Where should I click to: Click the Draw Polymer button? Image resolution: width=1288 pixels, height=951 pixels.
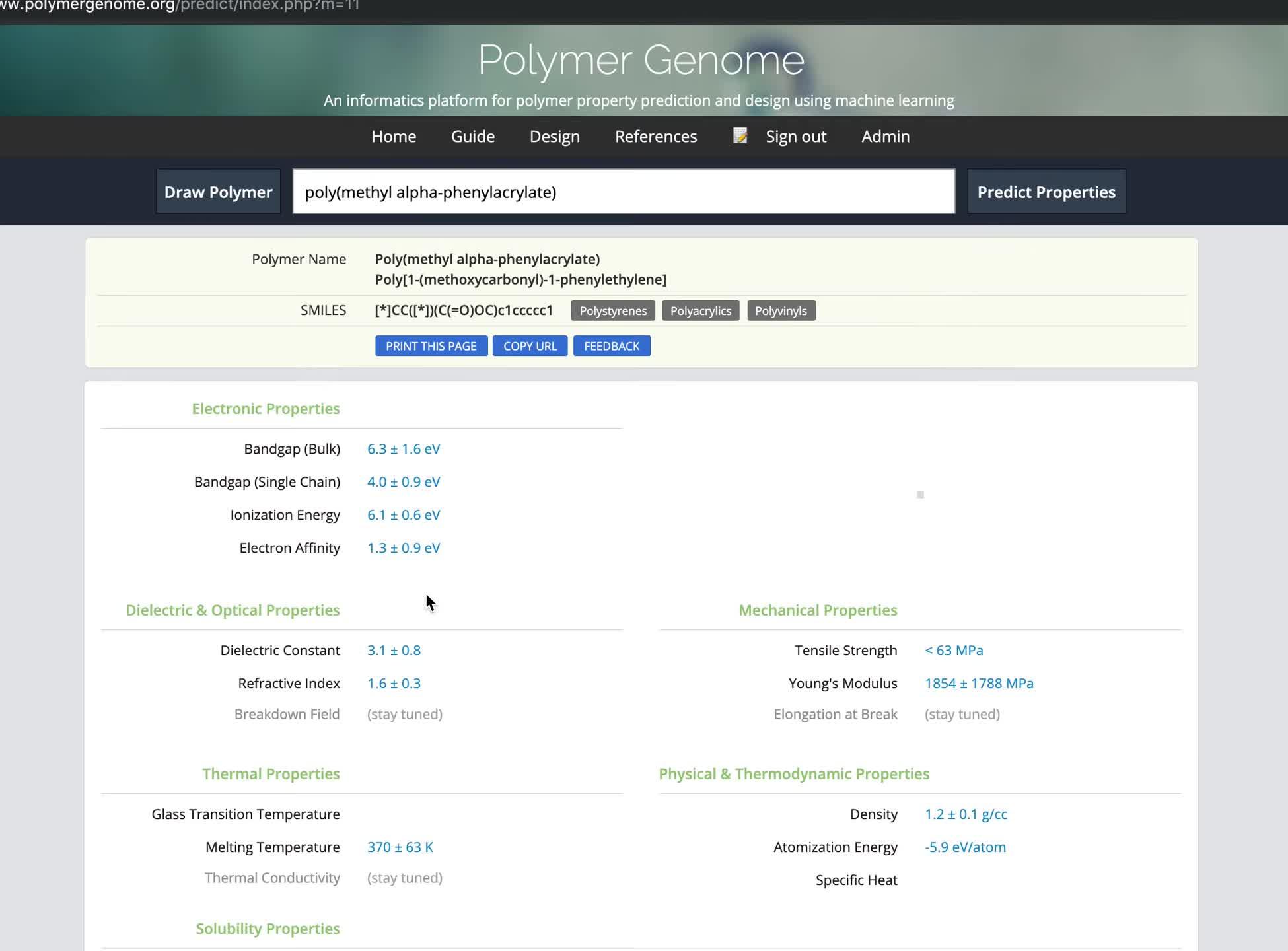(x=218, y=192)
